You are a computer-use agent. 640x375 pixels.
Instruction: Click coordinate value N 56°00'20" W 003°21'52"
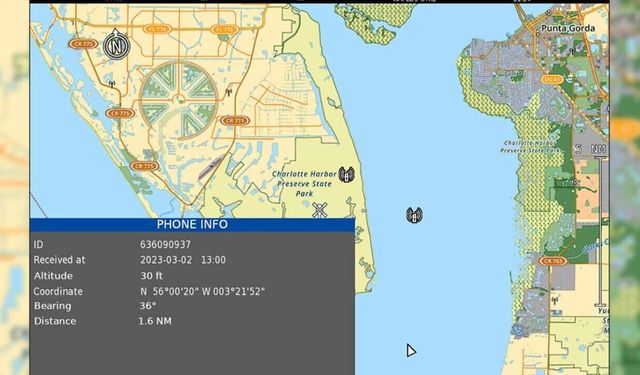[x=202, y=291]
